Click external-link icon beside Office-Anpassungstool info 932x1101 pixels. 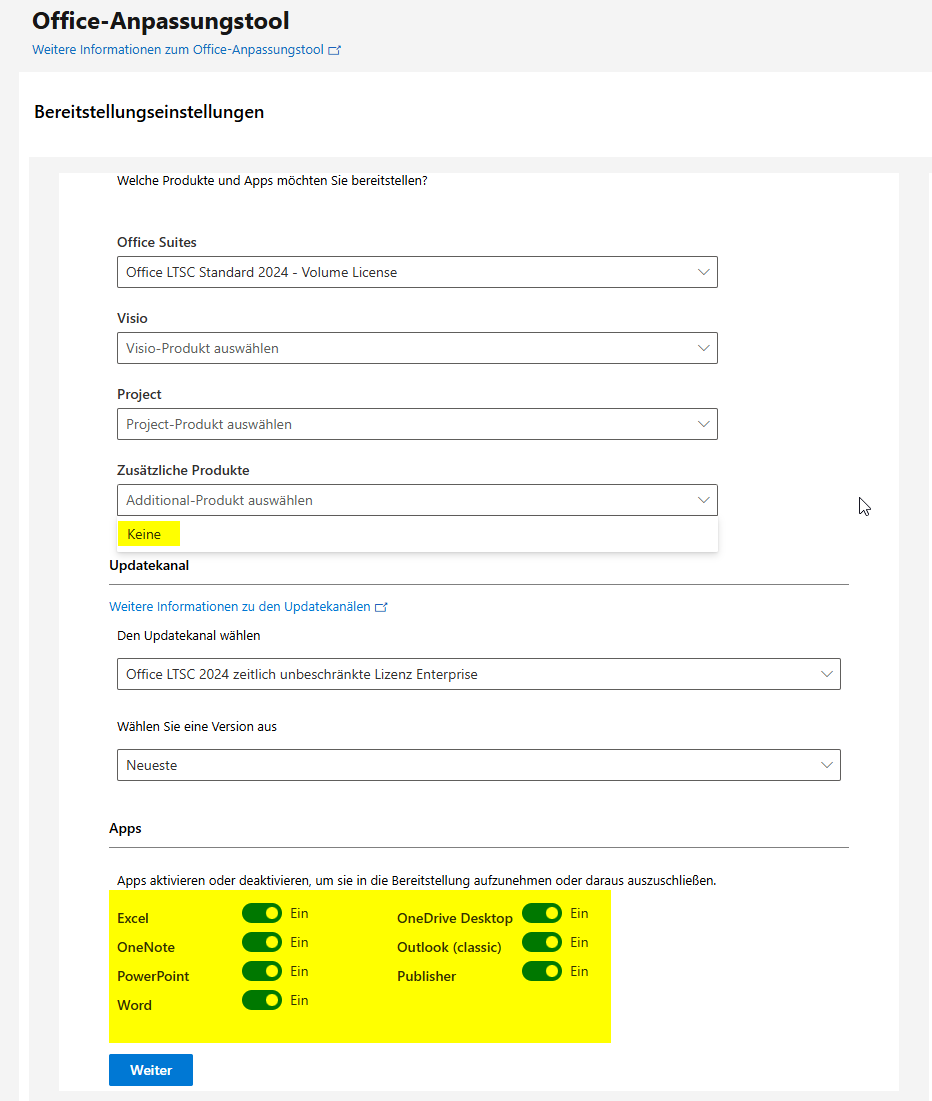coord(335,50)
